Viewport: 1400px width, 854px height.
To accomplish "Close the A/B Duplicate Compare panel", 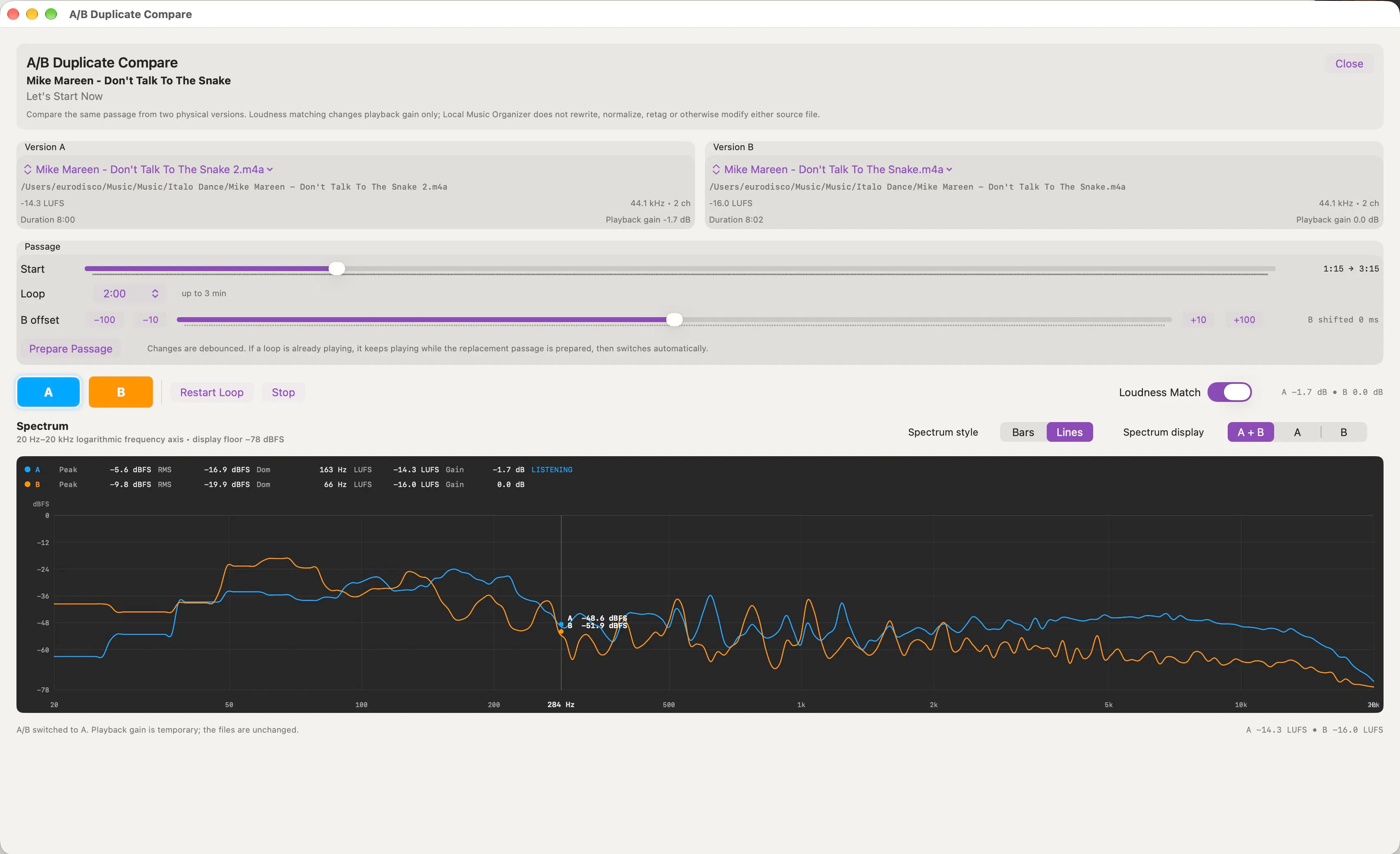I will [x=1349, y=64].
